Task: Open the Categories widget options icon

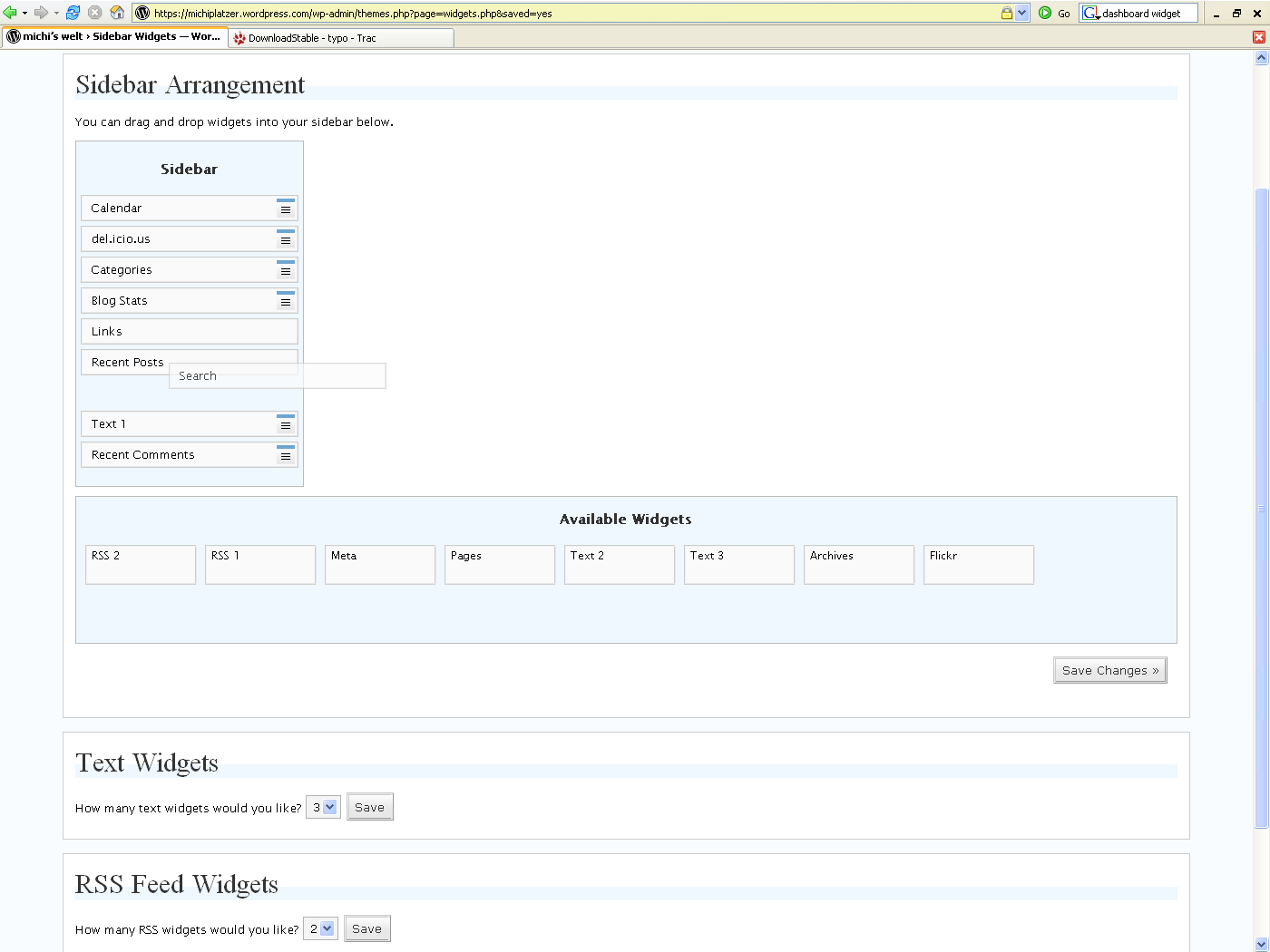Action: click(x=286, y=270)
